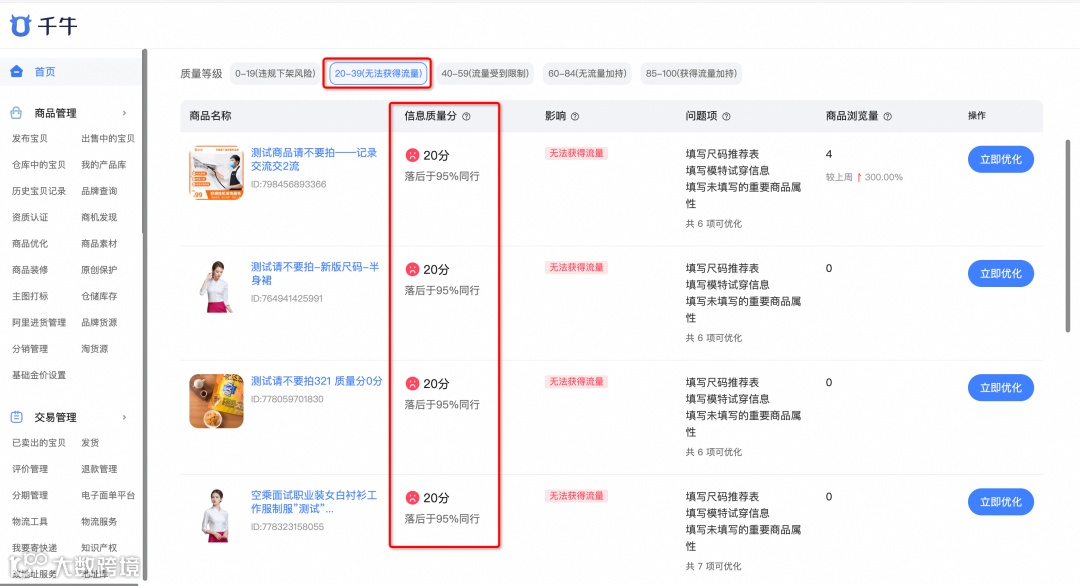Screen dimensions: 1080x586
Task: Click thumbnail of product ID:798456893366
Action: click(x=216, y=172)
